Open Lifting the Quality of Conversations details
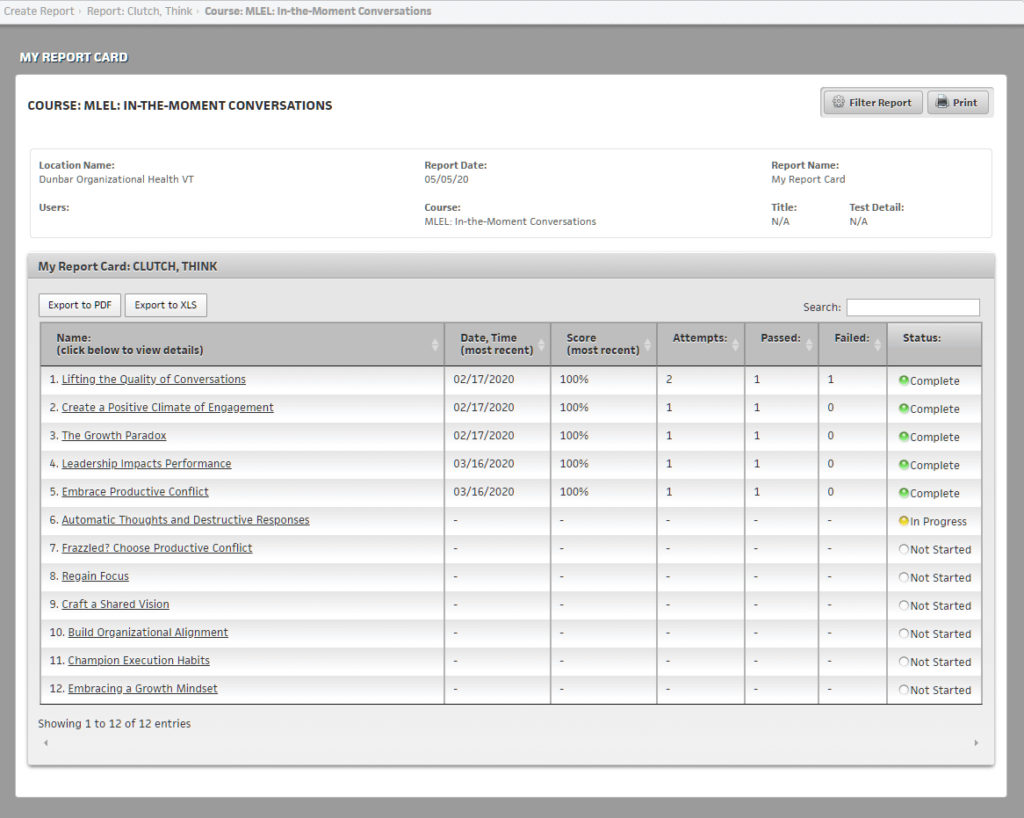This screenshot has width=1024, height=818. (x=153, y=380)
